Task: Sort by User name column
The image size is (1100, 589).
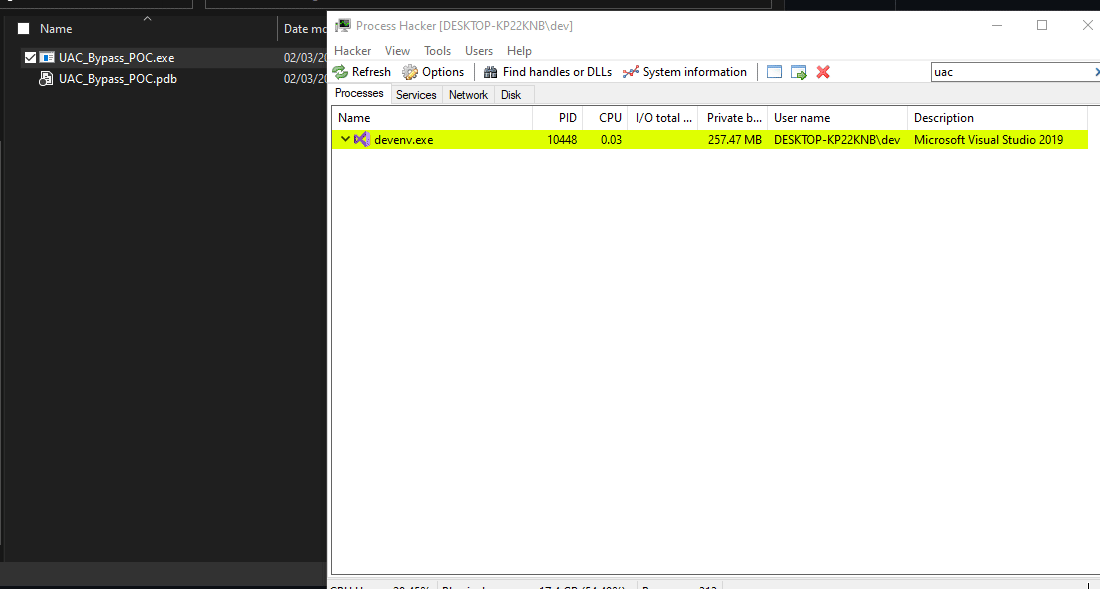Action: [837, 118]
